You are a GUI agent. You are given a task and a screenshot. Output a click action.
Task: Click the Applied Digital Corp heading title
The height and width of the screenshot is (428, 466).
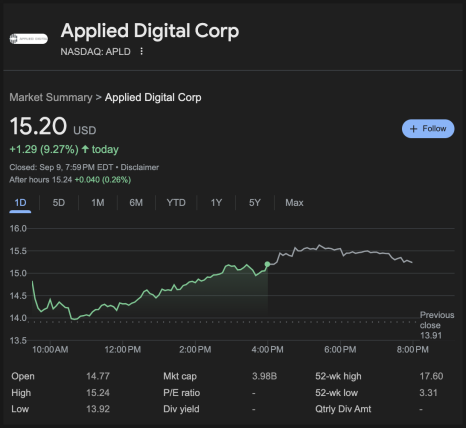150,31
